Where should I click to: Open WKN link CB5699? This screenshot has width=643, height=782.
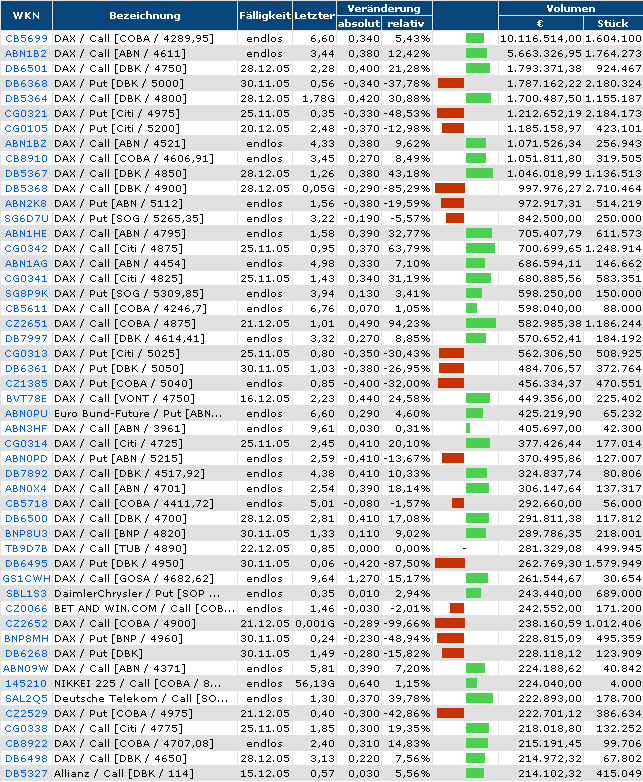point(26,38)
